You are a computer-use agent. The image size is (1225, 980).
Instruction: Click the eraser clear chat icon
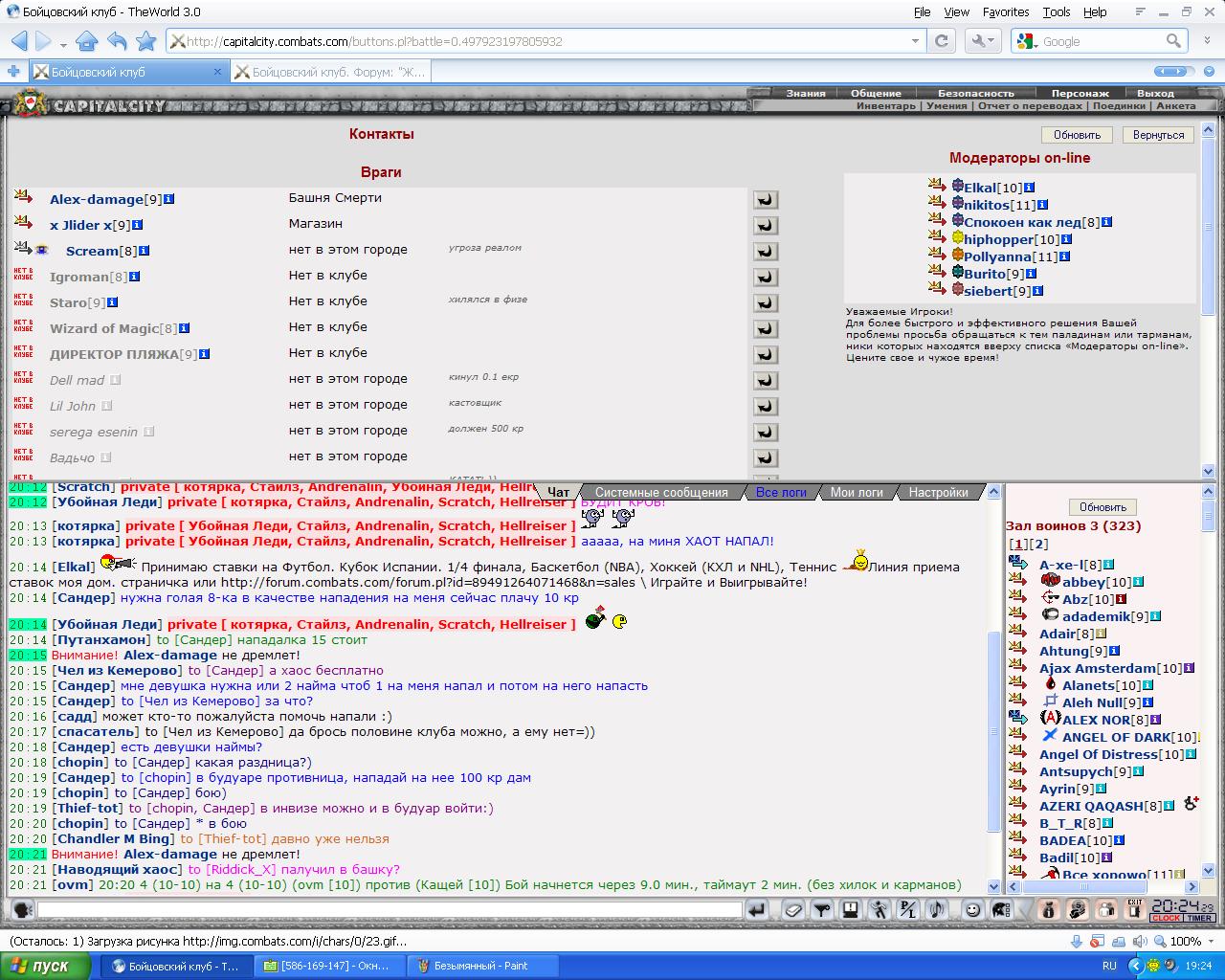792,910
